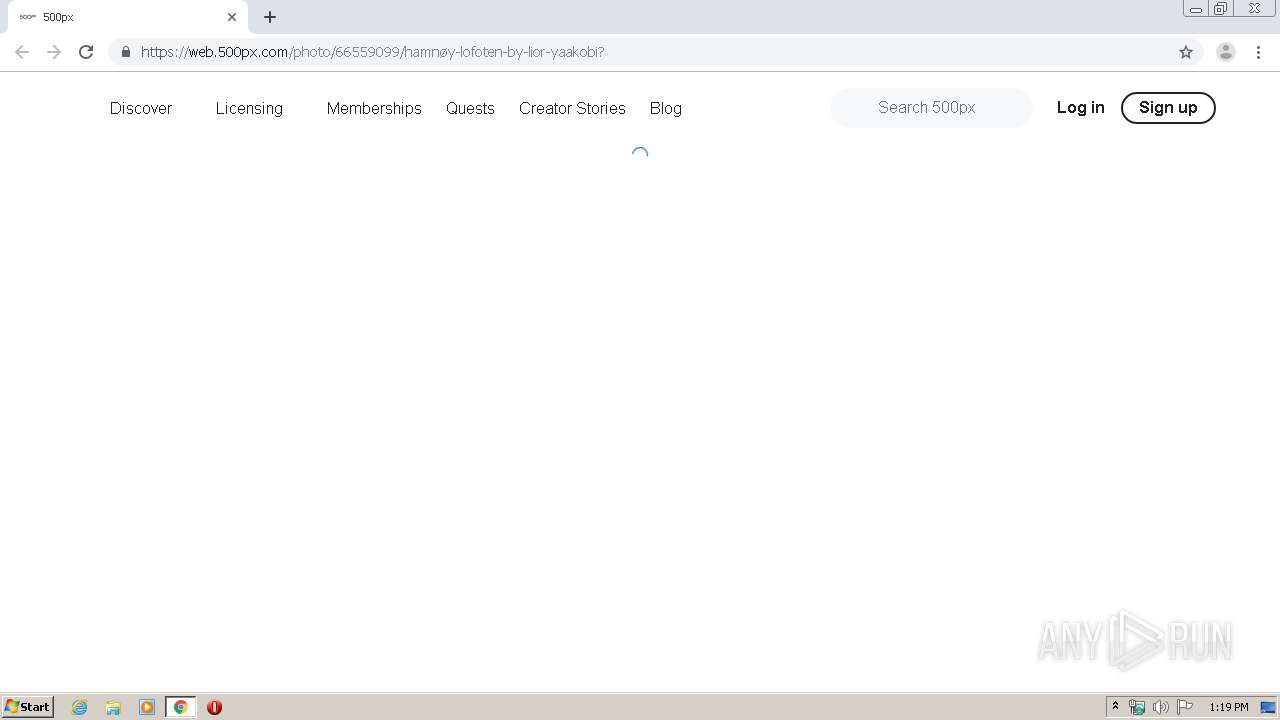Screen dimensions: 1280x720
Task: Launch Internet Explorer from the taskbar
Action: pyautogui.click(x=80, y=707)
